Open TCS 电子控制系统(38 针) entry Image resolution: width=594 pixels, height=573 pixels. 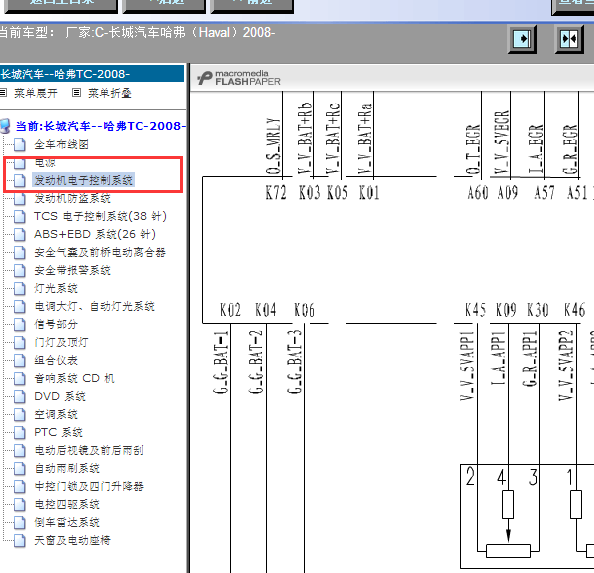(x=100, y=216)
